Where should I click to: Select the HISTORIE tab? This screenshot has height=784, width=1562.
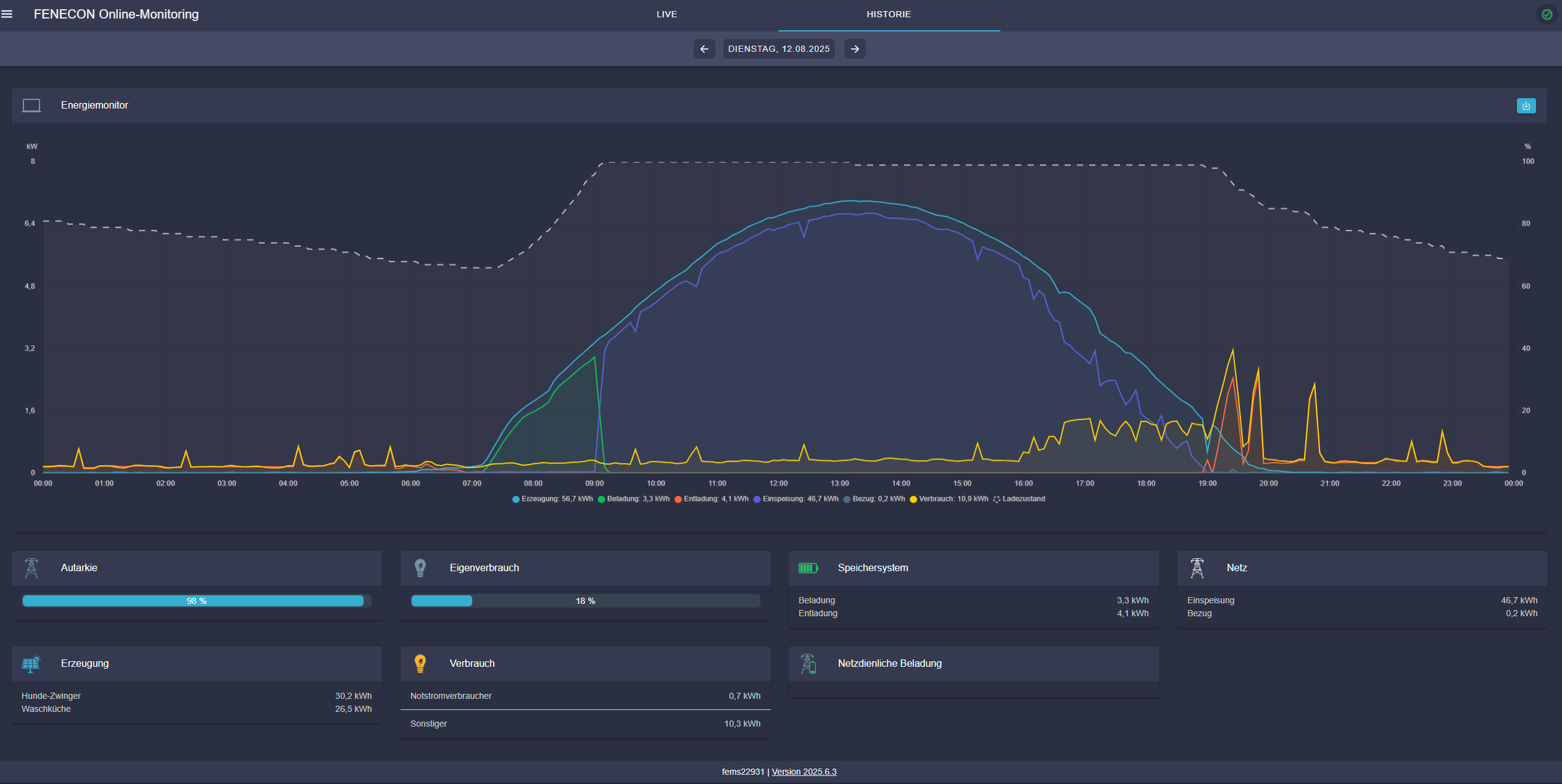point(889,14)
